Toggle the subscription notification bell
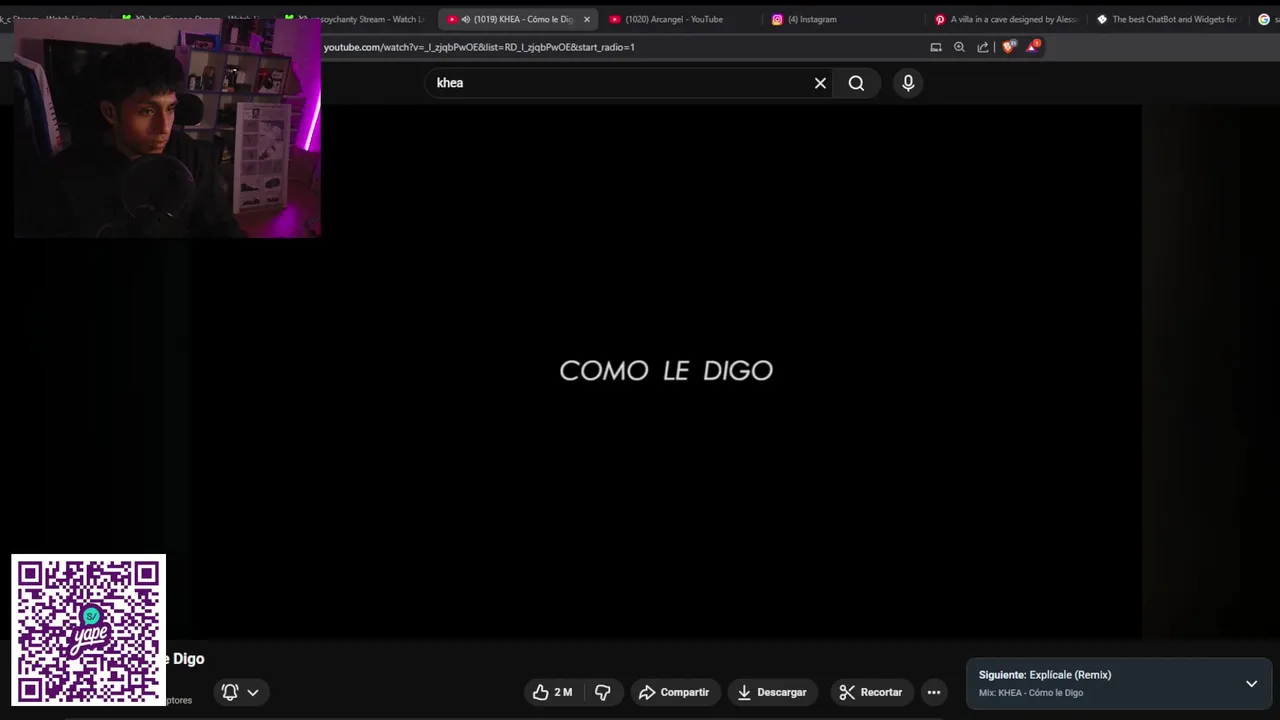 coord(240,692)
